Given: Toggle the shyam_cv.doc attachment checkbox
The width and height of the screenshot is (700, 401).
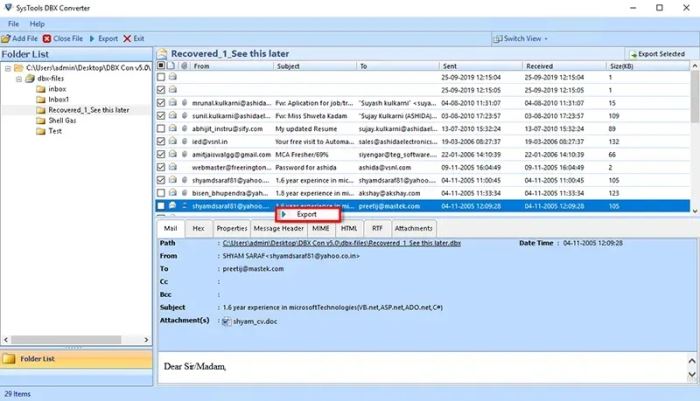Looking at the screenshot, I should [x=226, y=322].
